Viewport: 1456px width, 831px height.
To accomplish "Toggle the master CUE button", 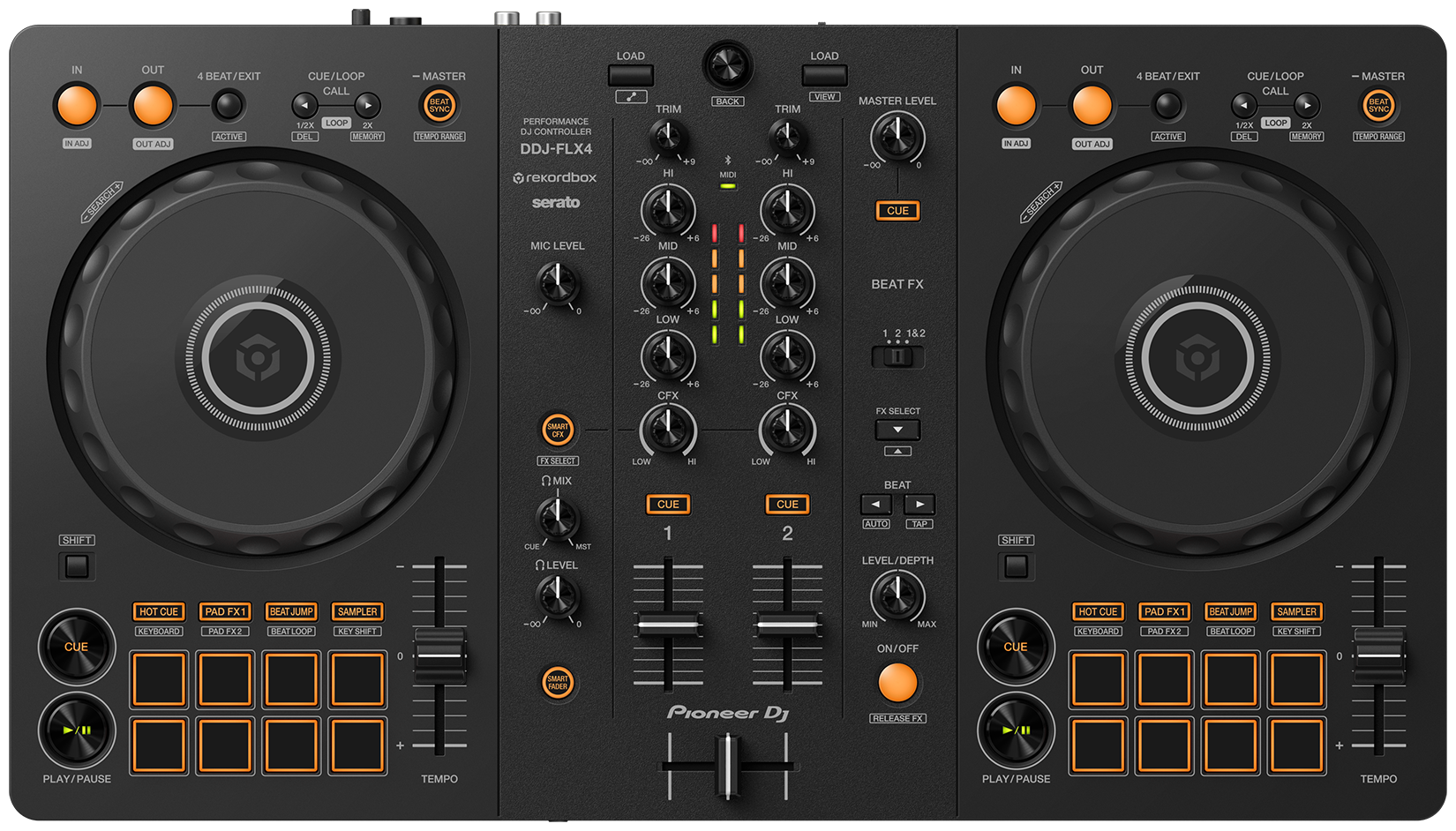I will 897,211.
